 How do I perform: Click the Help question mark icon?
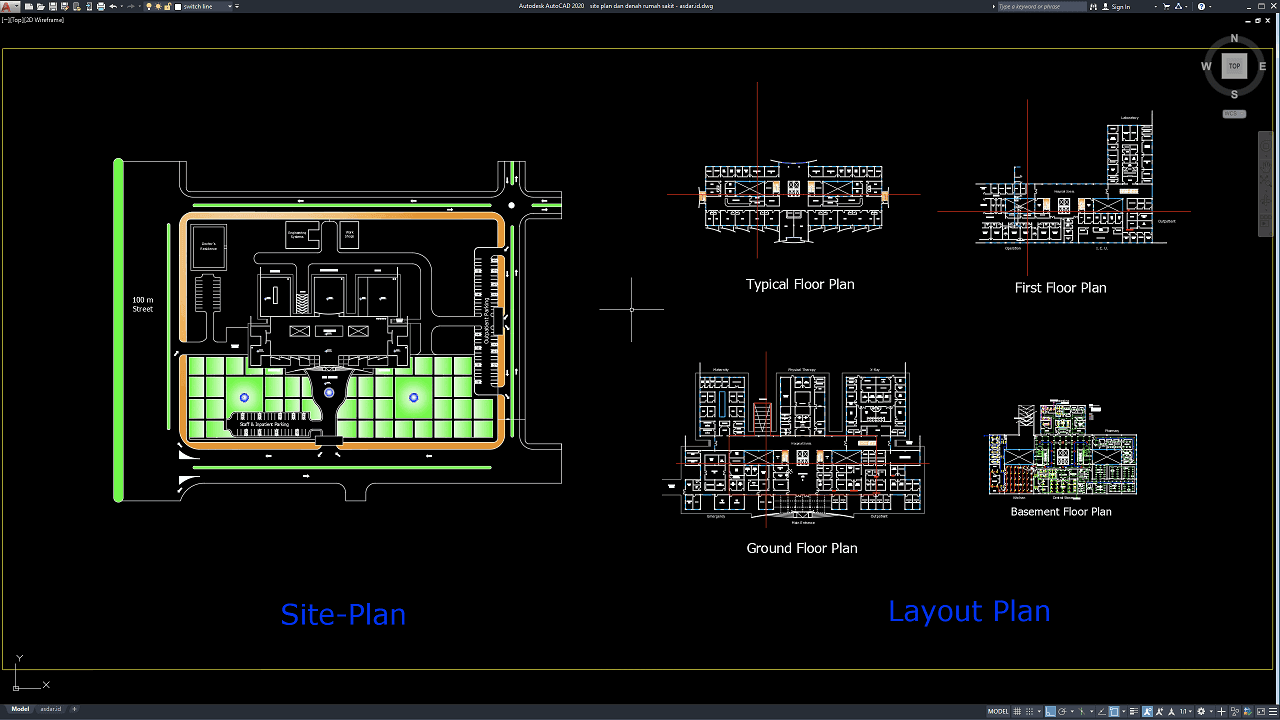pyautogui.click(x=1201, y=6)
